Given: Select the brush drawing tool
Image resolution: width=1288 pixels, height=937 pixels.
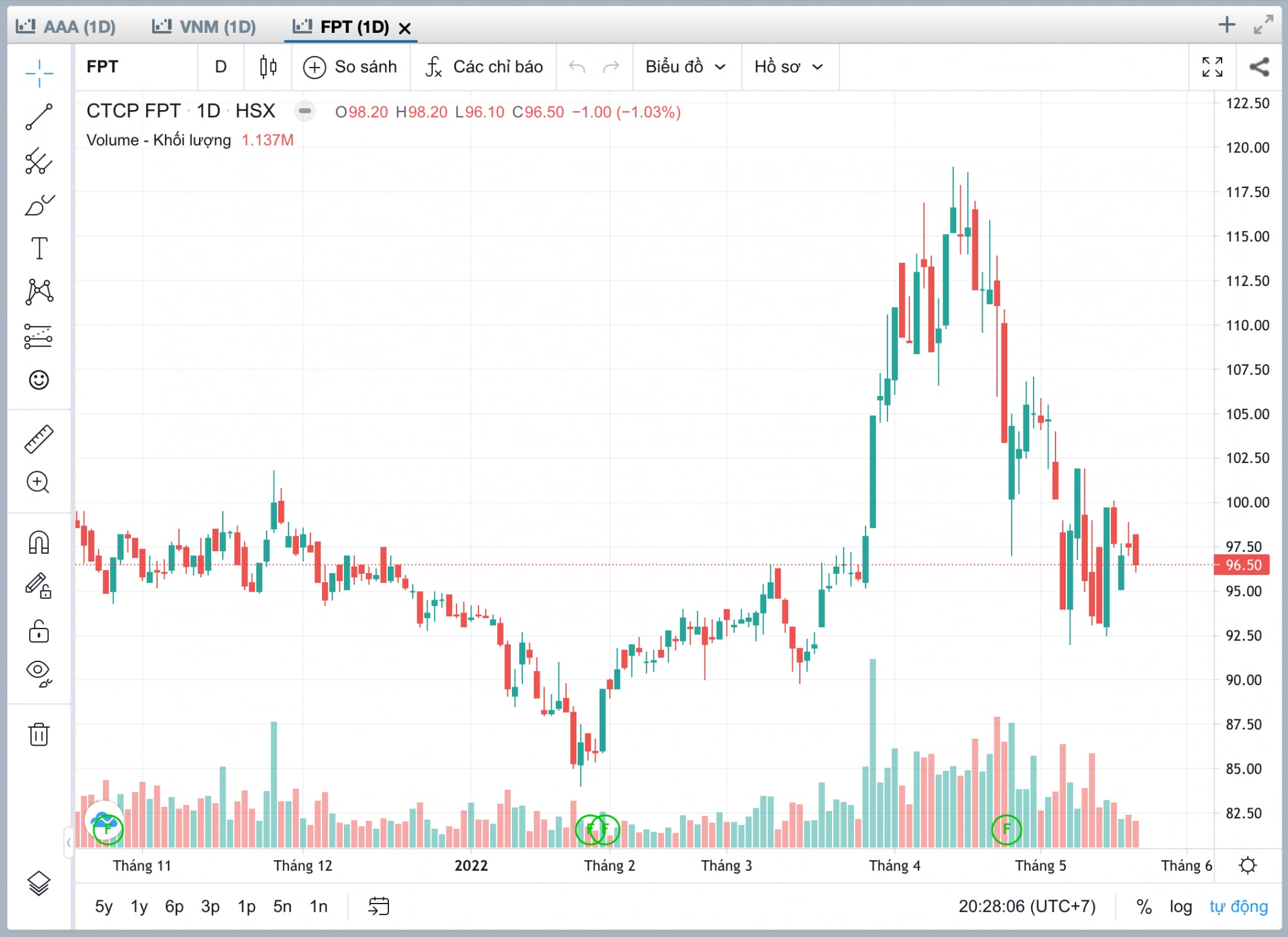Looking at the screenshot, I should point(39,205).
